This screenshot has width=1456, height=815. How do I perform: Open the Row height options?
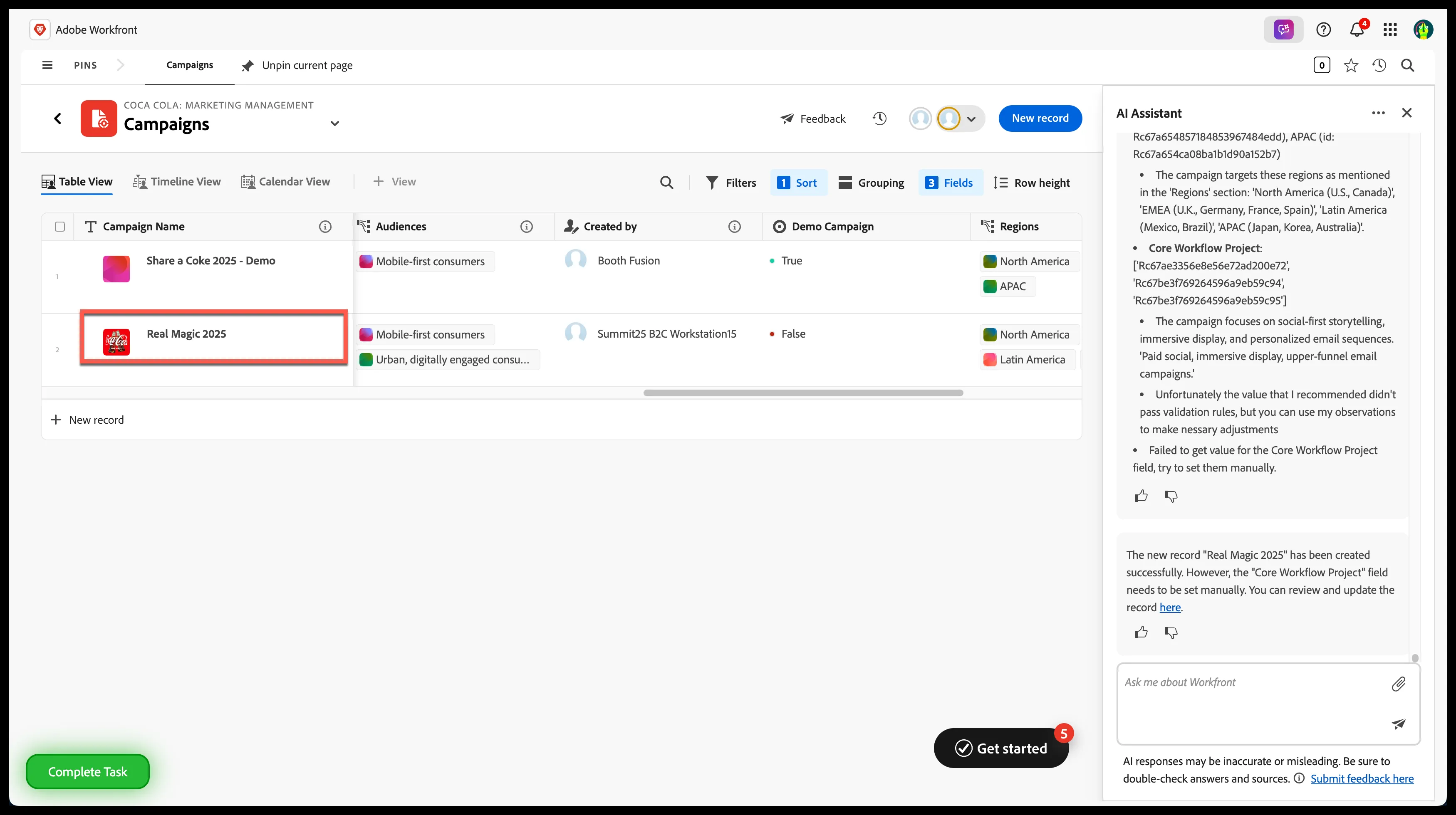coord(1032,183)
